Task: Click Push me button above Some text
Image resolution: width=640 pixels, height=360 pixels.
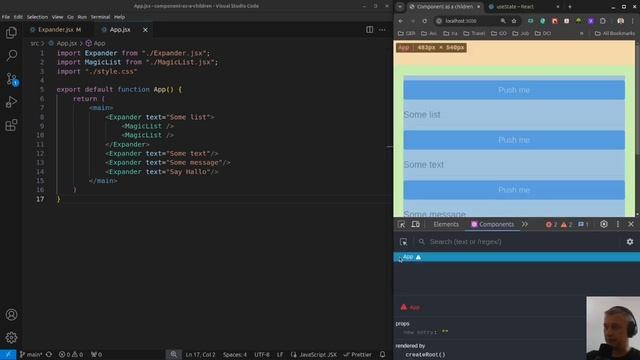Action: 514,140
